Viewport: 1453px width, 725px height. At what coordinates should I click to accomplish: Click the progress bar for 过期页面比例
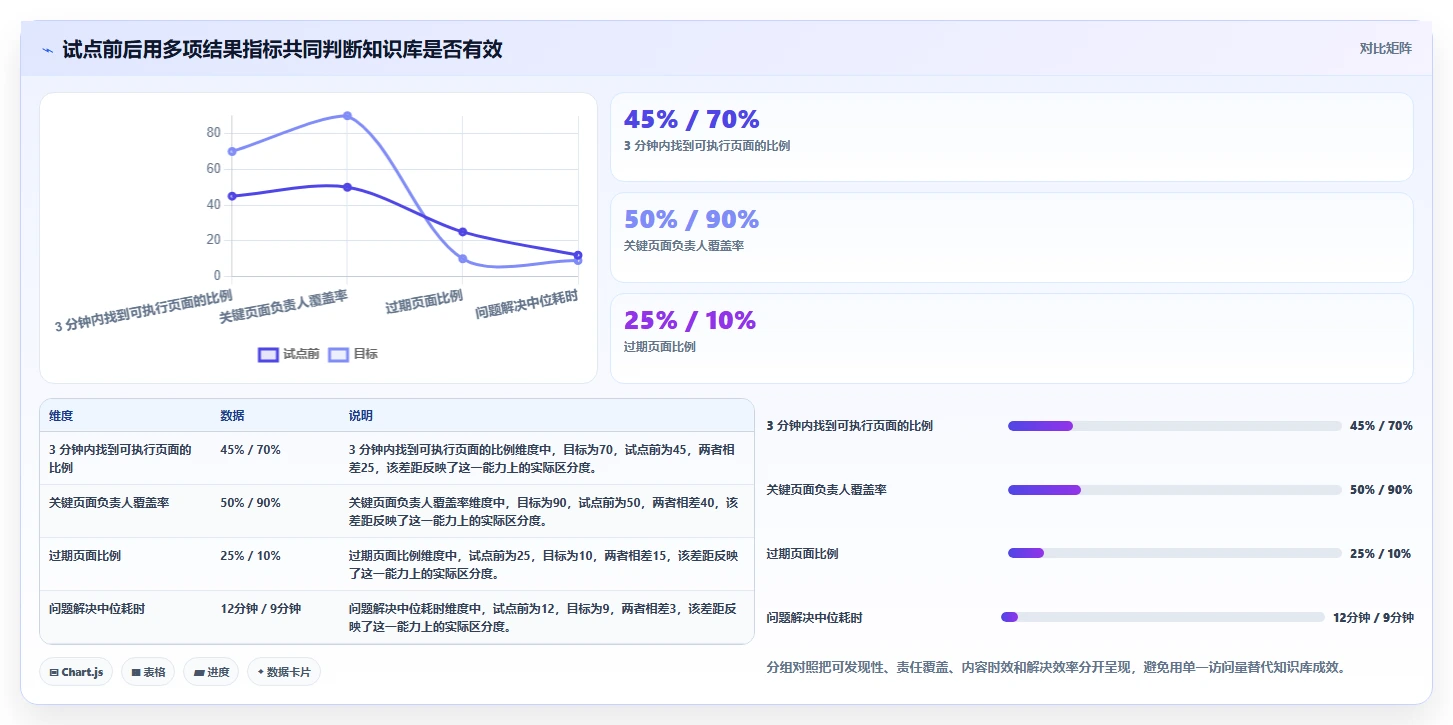point(1174,553)
